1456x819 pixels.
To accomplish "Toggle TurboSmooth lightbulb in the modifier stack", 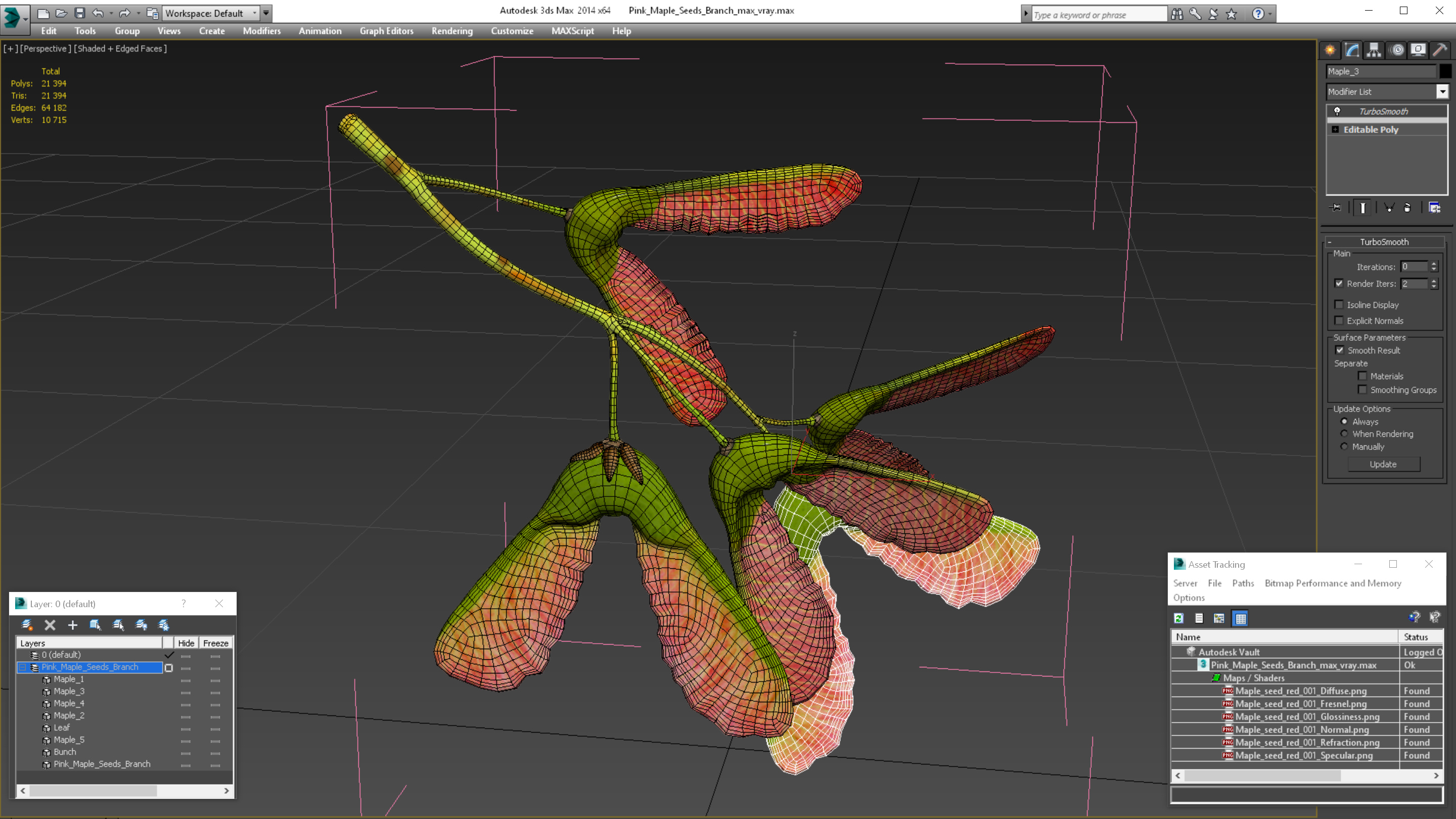I will tap(1337, 111).
